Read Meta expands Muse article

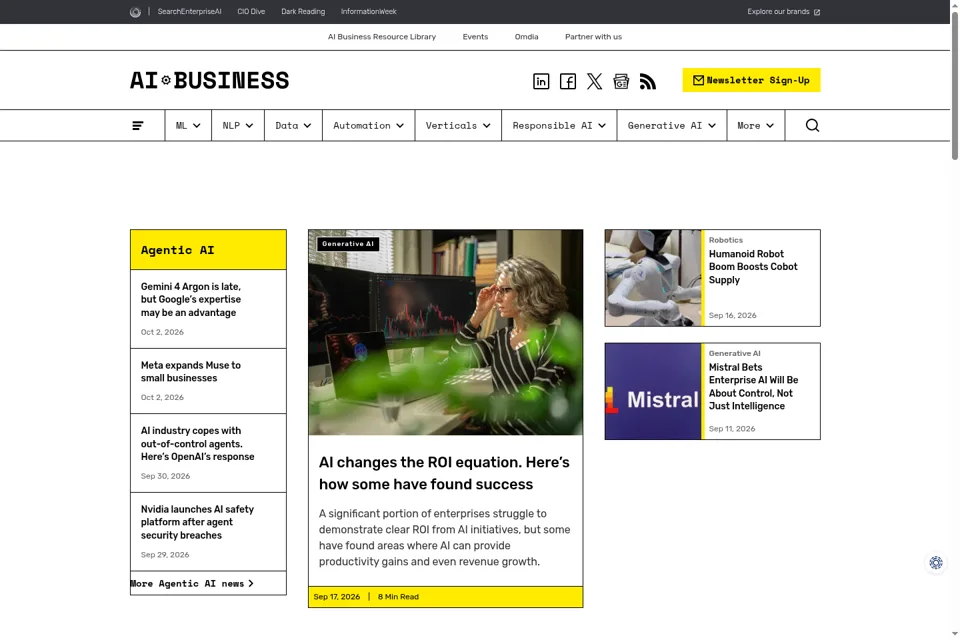tap(190, 372)
